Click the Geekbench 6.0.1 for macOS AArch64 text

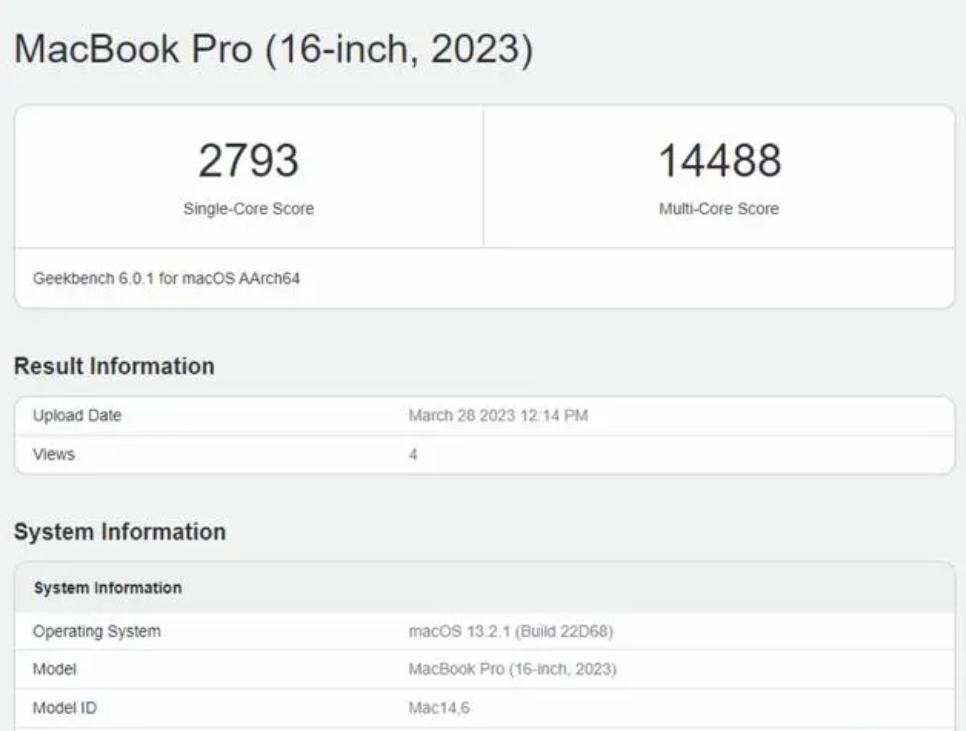[x=166, y=278]
